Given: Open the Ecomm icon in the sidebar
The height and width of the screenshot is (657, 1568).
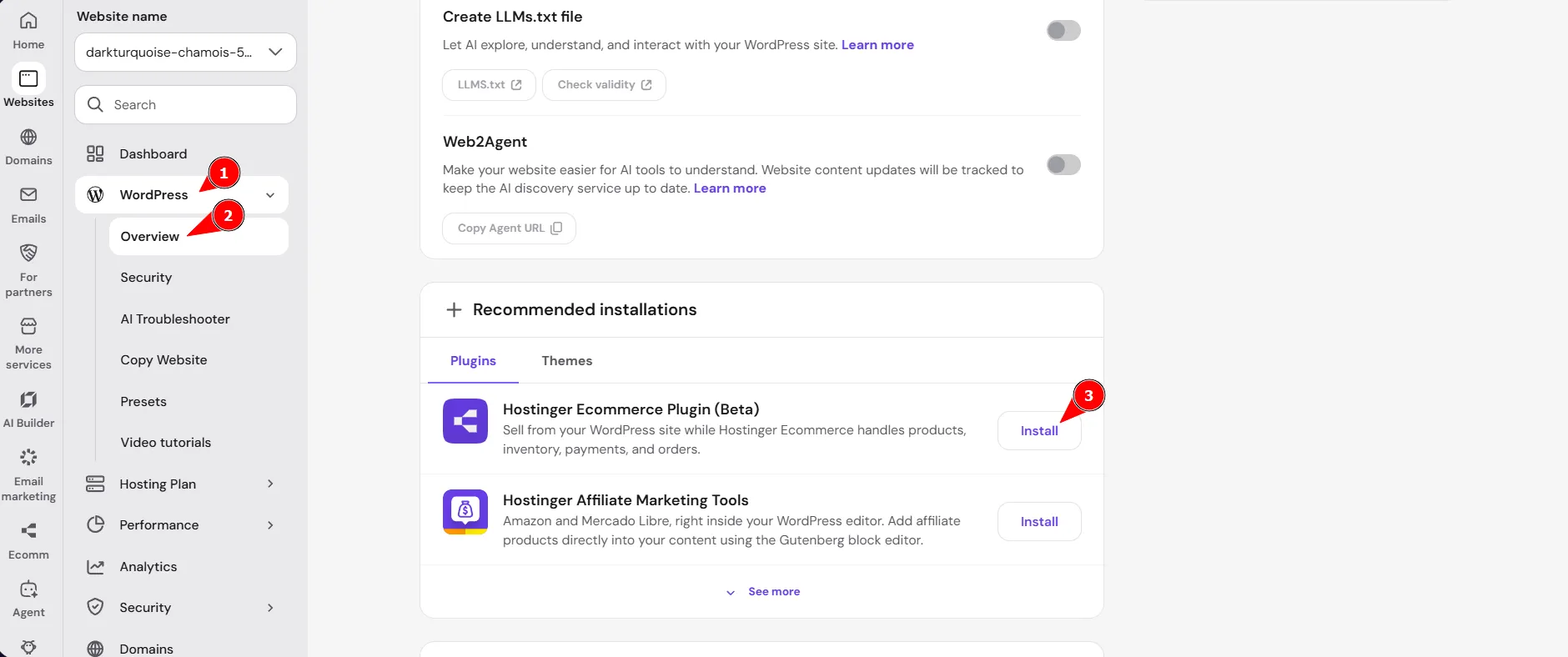Looking at the screenshot, I should 28,531.
